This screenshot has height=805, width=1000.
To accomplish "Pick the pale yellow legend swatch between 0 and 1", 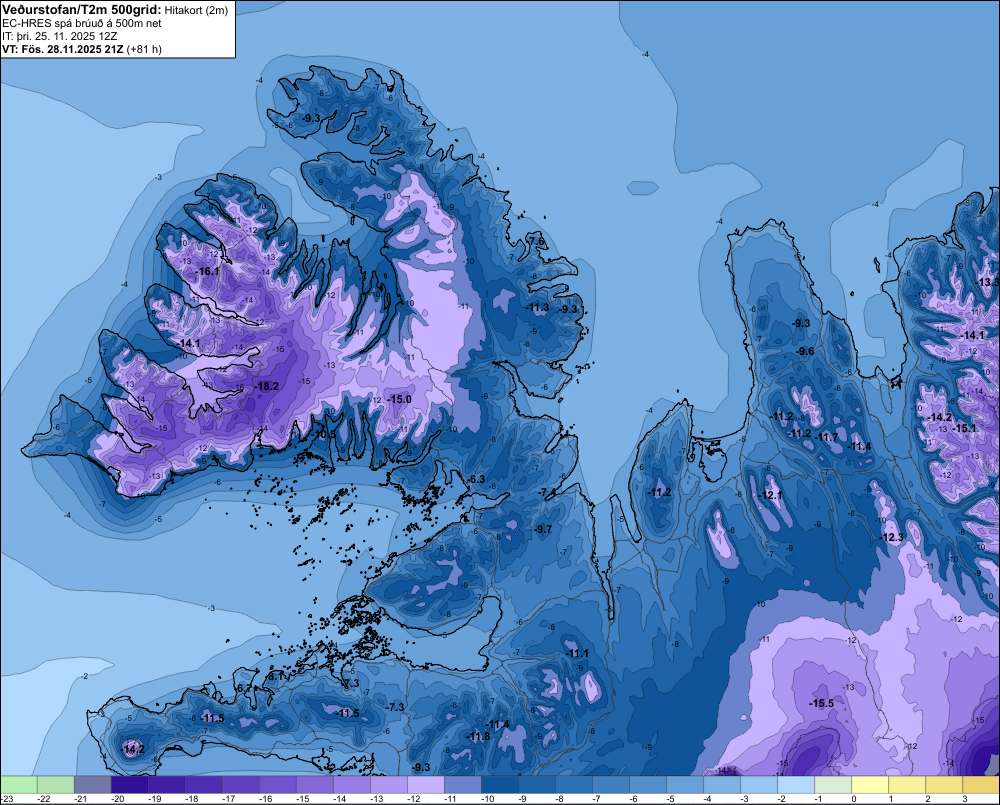I will (870, 784).
